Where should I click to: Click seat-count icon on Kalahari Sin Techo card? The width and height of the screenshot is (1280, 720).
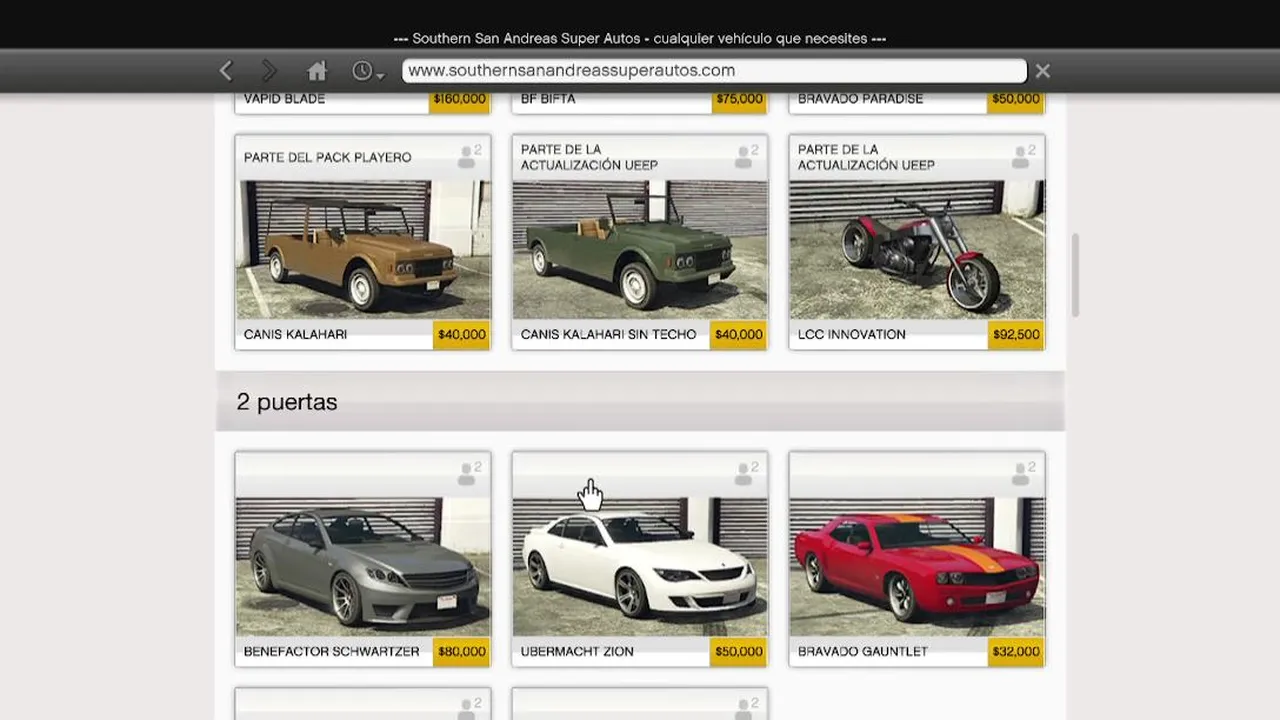tap(746, 157)
